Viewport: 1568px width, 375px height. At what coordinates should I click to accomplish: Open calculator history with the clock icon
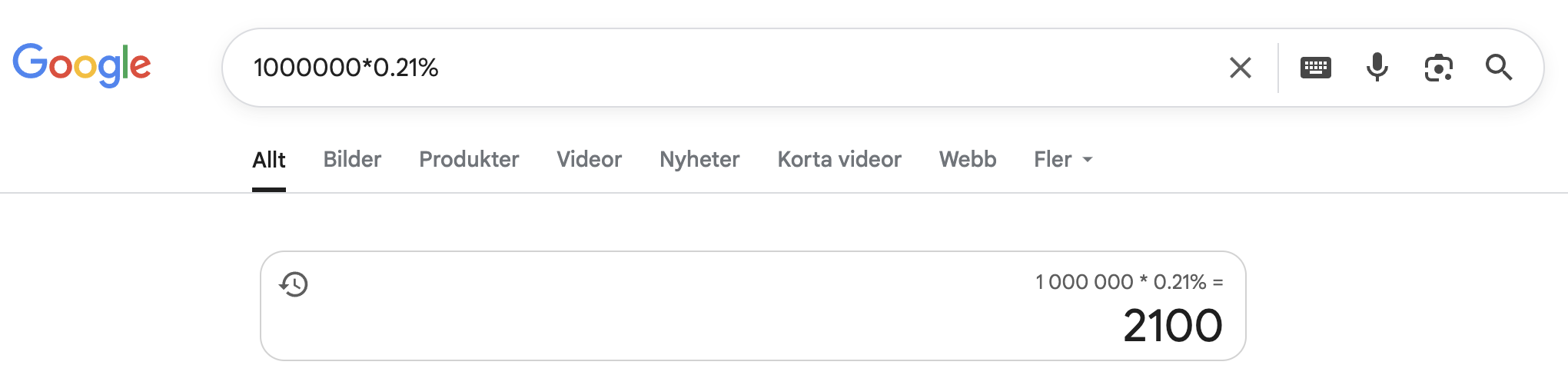pyautogui.click(x=294, y=284)
